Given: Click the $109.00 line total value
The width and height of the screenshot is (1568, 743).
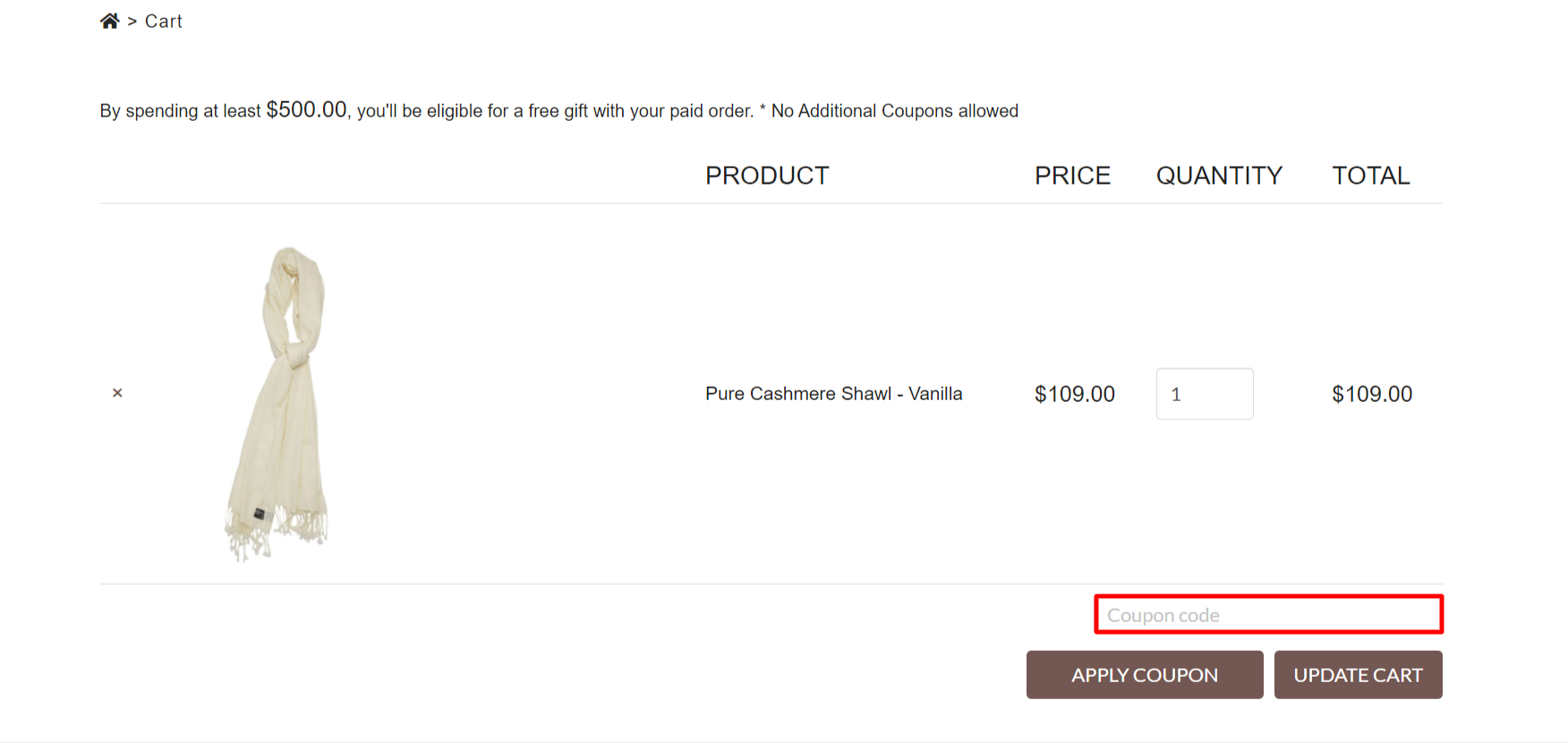Looking at the screenshot, I should [1372, 394].
